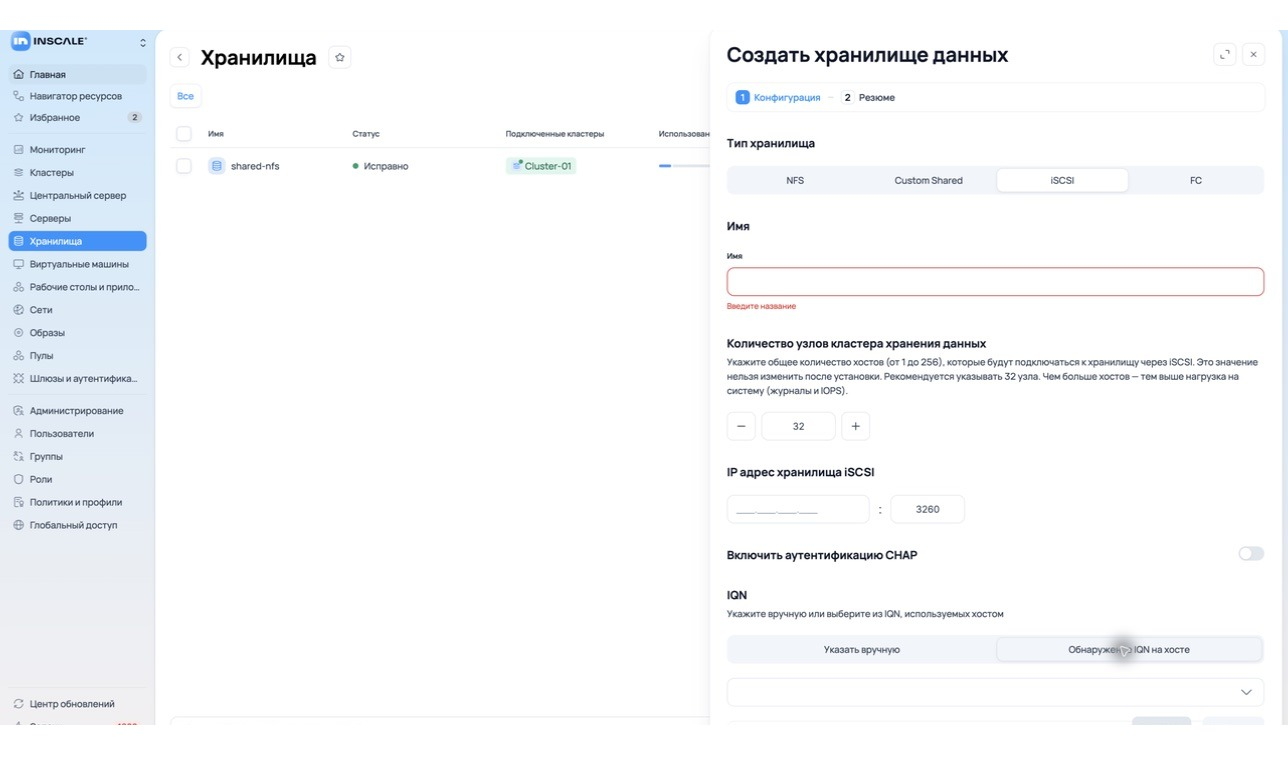Open Центральный сервер section
This screenshot has height=768, width=1288.
point(77,196)
